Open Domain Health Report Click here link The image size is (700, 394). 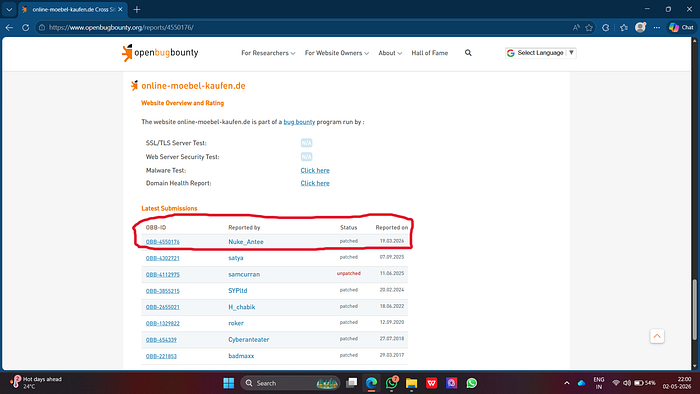point(315,183)
